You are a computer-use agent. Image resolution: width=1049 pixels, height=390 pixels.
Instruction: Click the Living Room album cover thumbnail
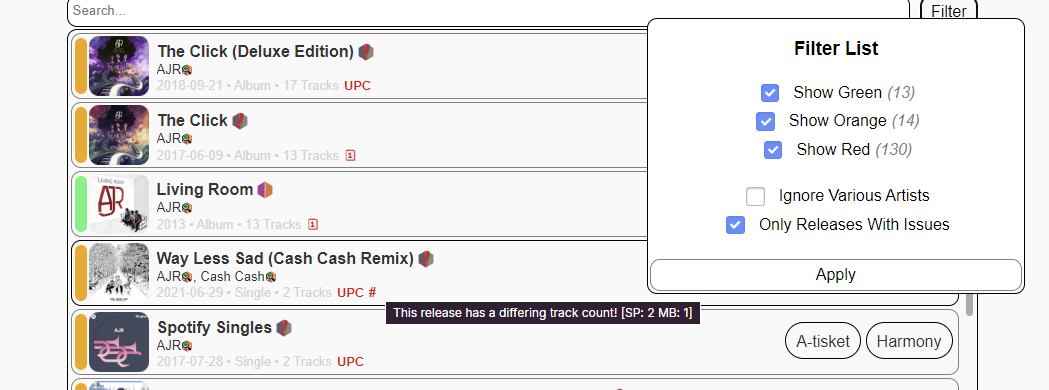tap(118, 204)
